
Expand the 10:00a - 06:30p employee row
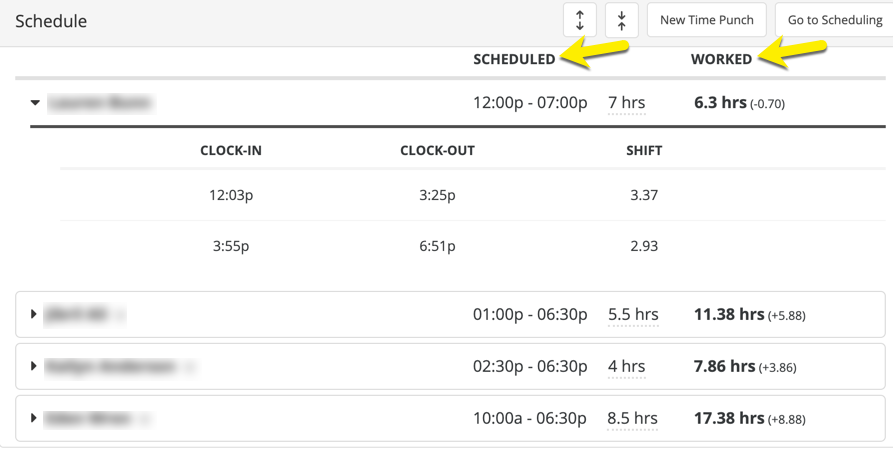coord(34,418)
